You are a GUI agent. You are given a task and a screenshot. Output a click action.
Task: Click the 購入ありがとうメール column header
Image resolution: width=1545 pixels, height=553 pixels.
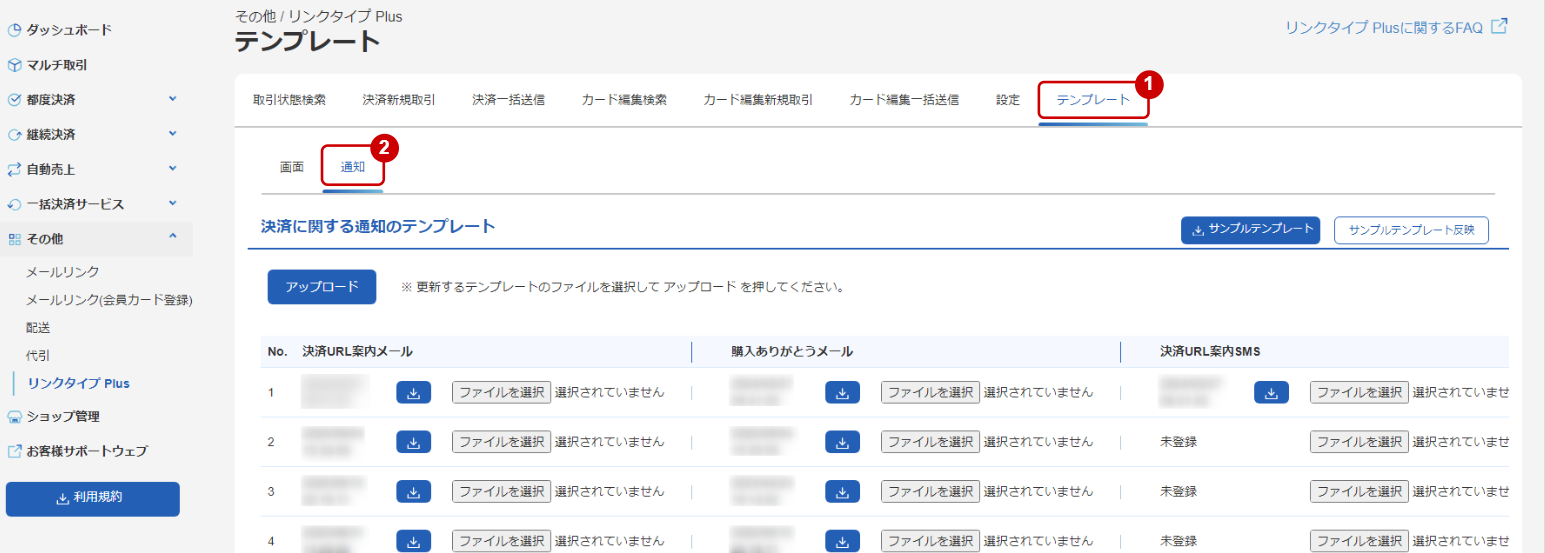792,352
